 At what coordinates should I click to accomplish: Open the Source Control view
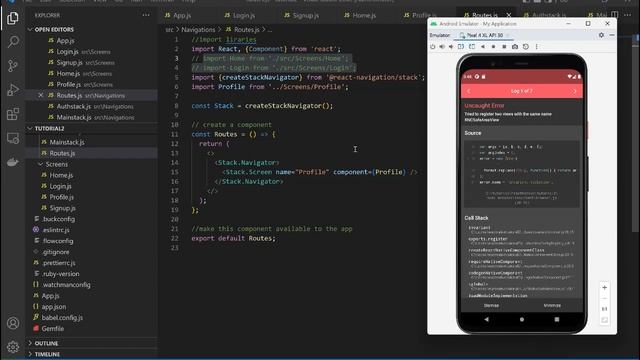pos(13,66)
